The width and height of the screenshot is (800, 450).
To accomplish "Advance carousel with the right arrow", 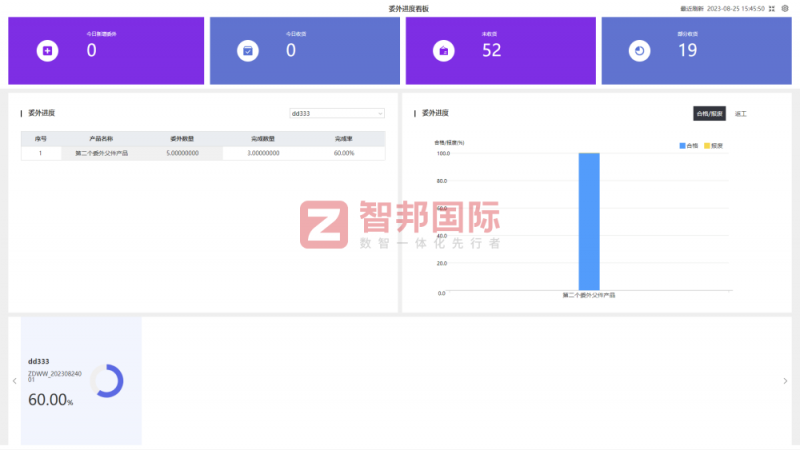I will pos(785,381).
